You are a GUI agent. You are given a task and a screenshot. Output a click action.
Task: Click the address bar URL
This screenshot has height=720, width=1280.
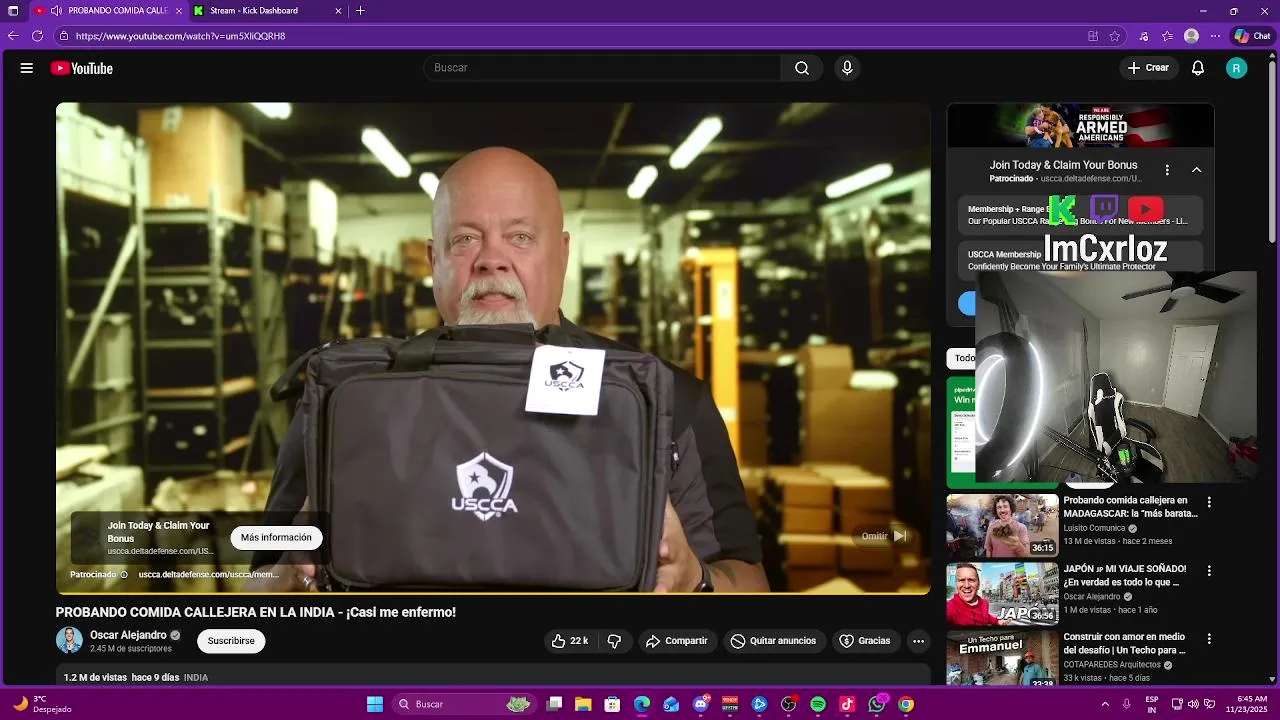click(180, 36)
